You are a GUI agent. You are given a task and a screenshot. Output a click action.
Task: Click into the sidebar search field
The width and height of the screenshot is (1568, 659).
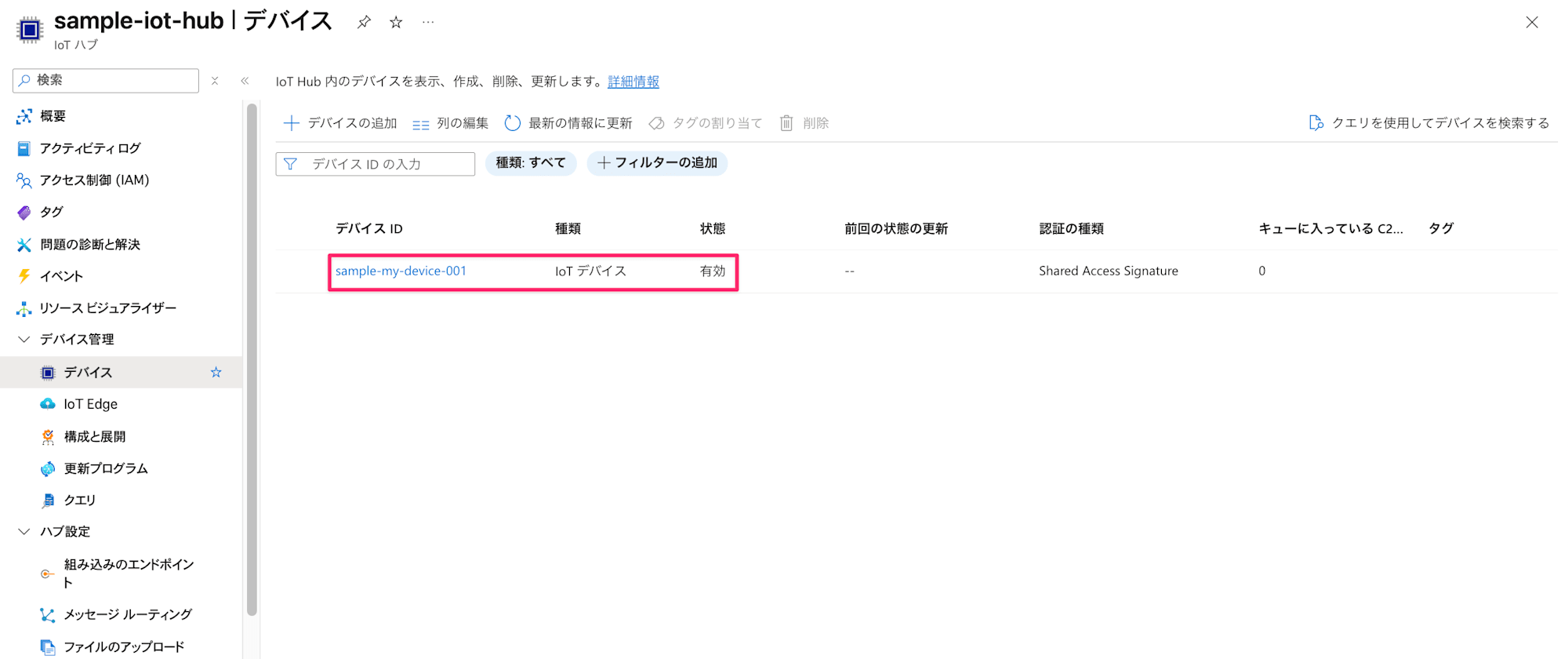click(106, 80)
